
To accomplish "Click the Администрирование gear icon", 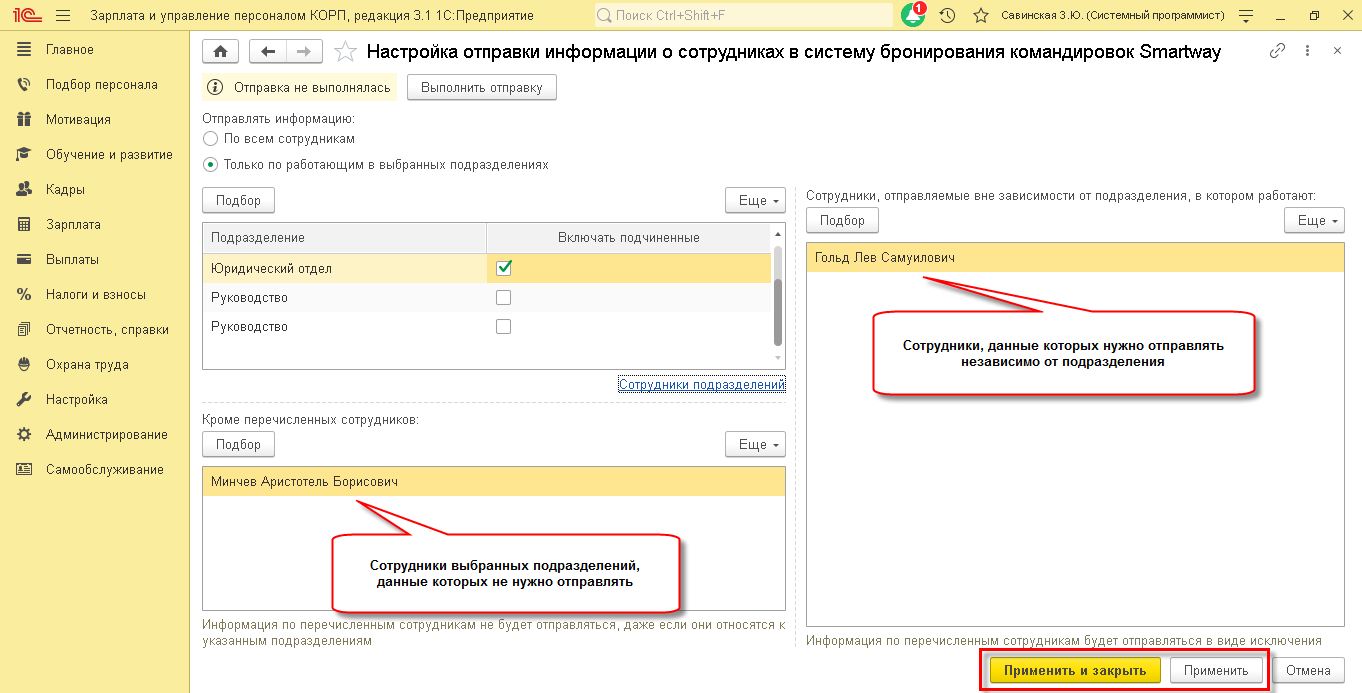I will click(x=25, y=435).
